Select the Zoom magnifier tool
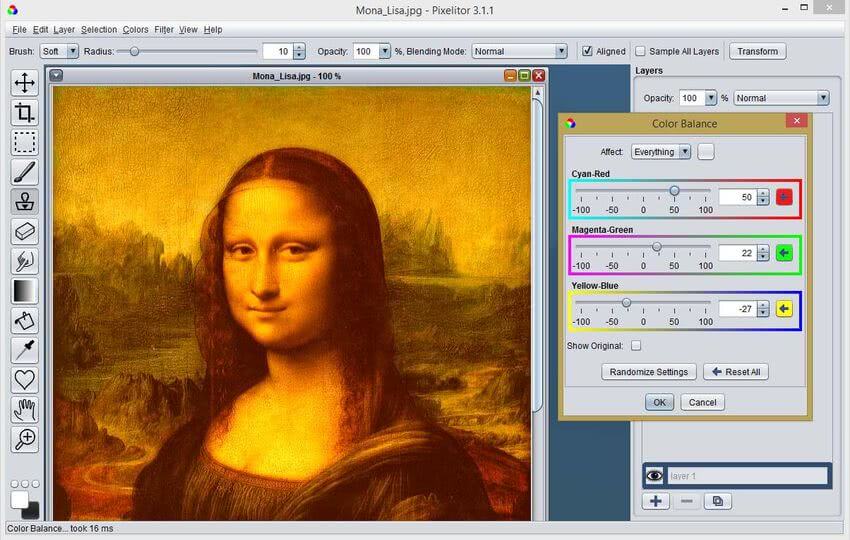 (24, 439)
